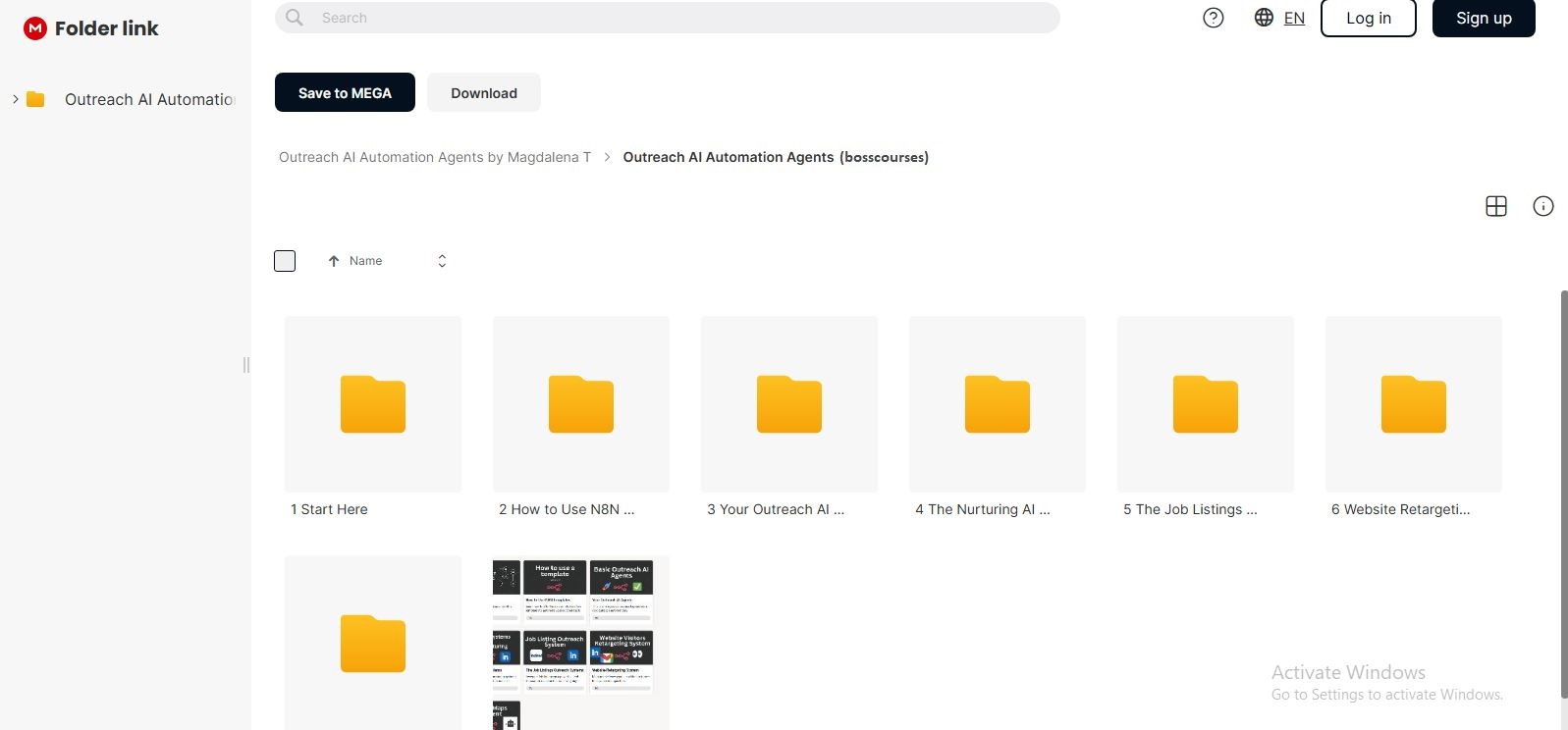Click the vertical scrollbar on the right
The height and width of the screenshot is (730, 1568).
tap(1564, 491)
